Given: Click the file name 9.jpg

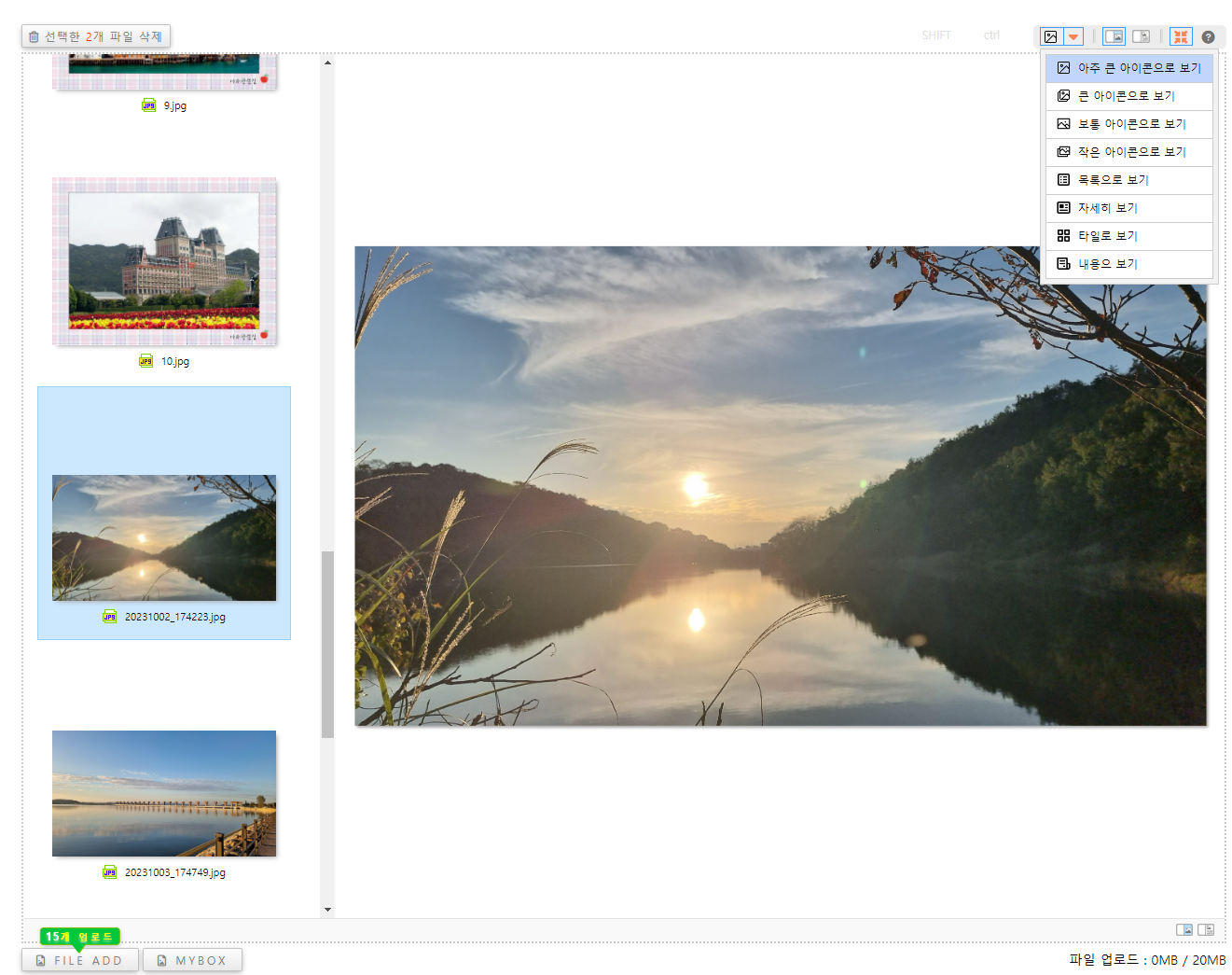Looking at the screenshot, I should coord(175,106).
